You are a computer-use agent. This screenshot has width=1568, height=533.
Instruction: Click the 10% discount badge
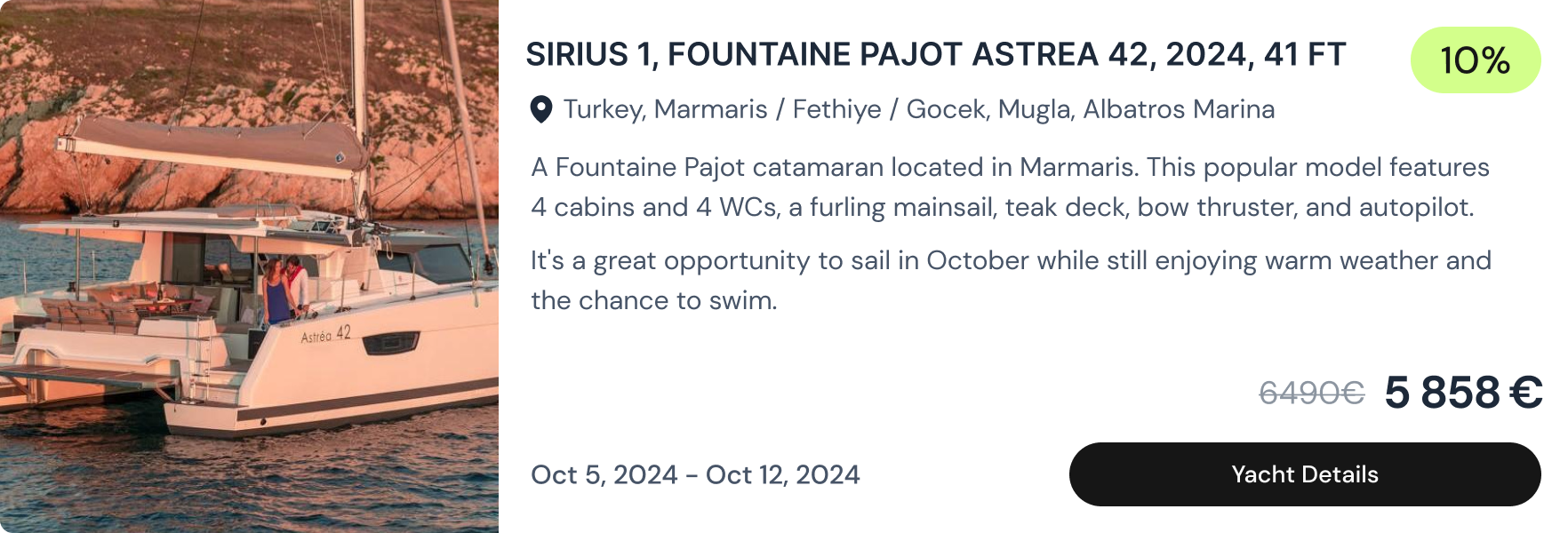(1475, 60)
